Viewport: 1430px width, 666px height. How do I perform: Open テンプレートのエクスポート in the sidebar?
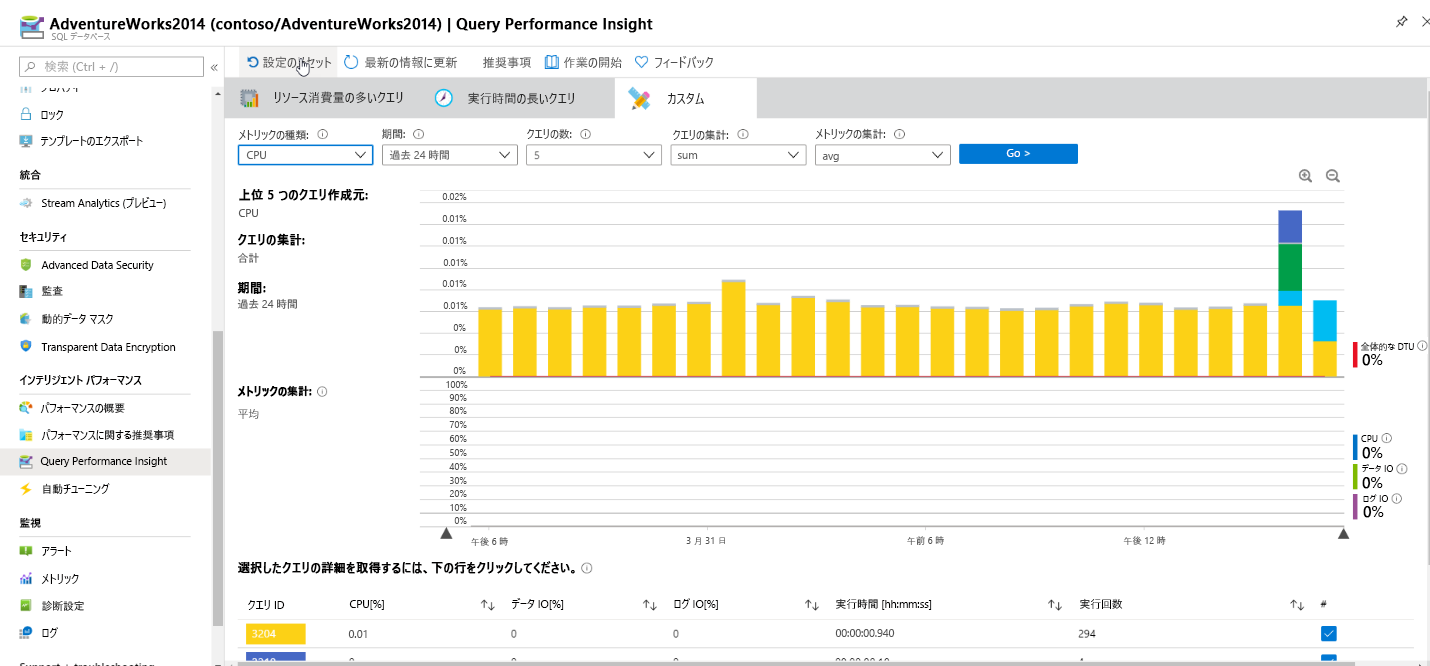click(x=92, y=141)
